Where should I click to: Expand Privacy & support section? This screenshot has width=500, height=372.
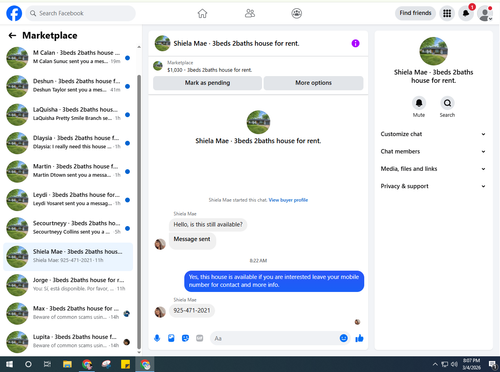click(x=433, y=186)
